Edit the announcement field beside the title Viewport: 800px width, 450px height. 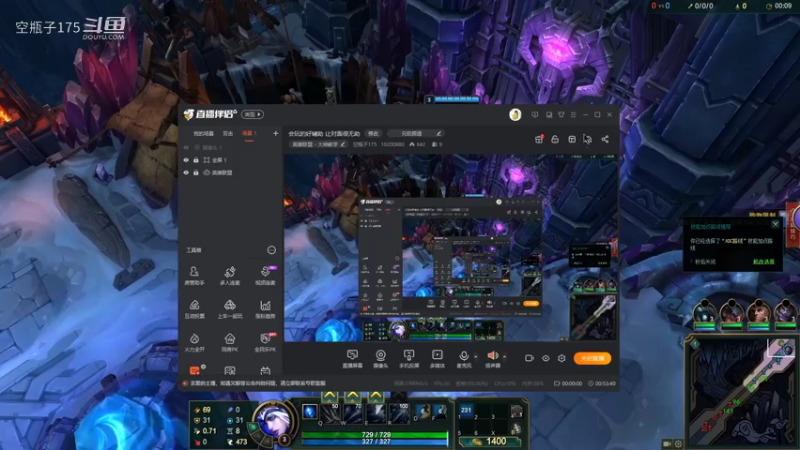point(415,134)
